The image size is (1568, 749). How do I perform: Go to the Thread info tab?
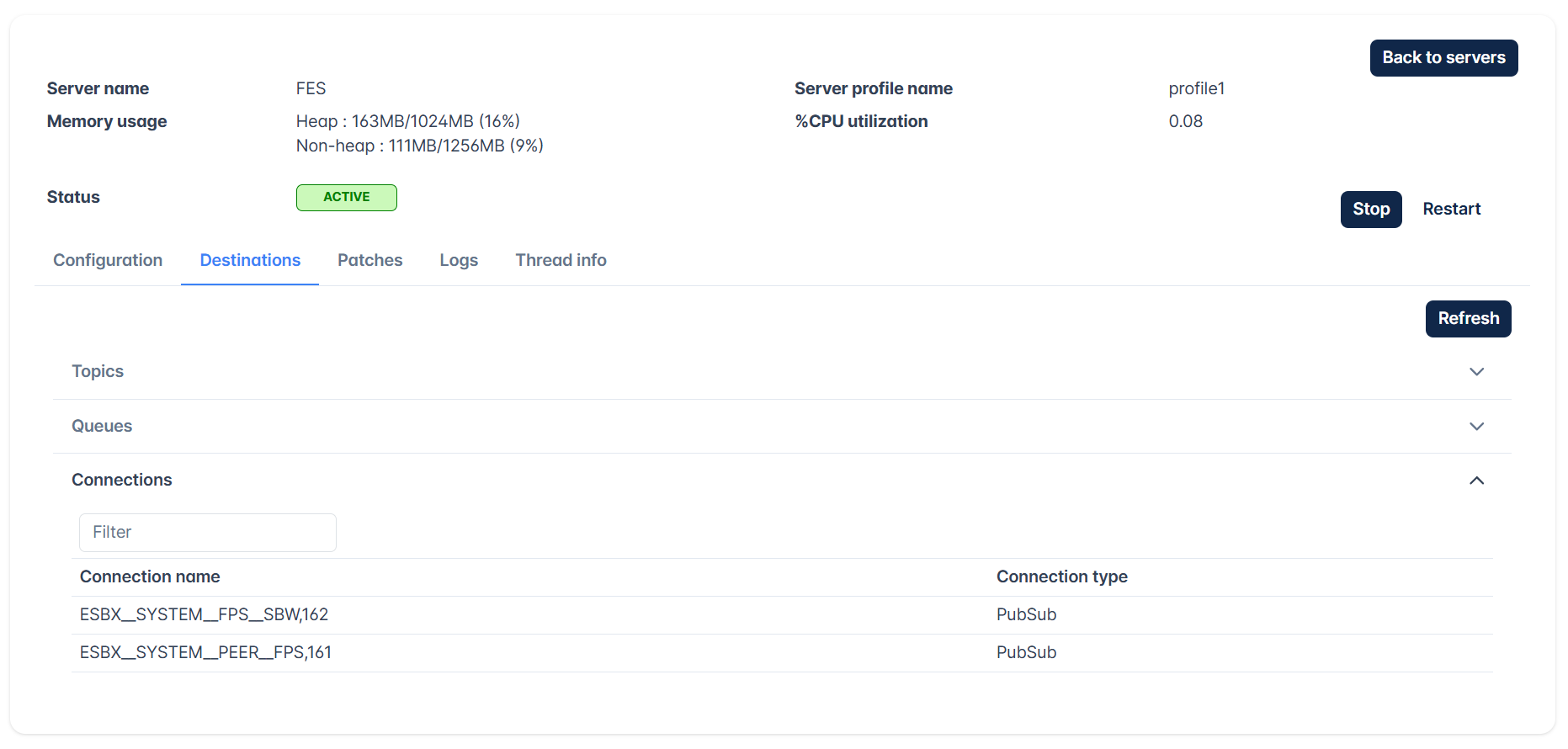click(561, 261)
